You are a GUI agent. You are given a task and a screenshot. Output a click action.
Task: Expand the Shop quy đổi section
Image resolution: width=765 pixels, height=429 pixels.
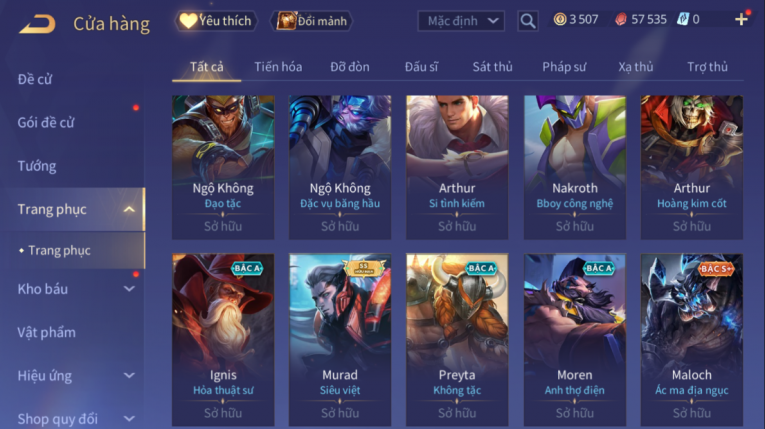tap(129, 419)
